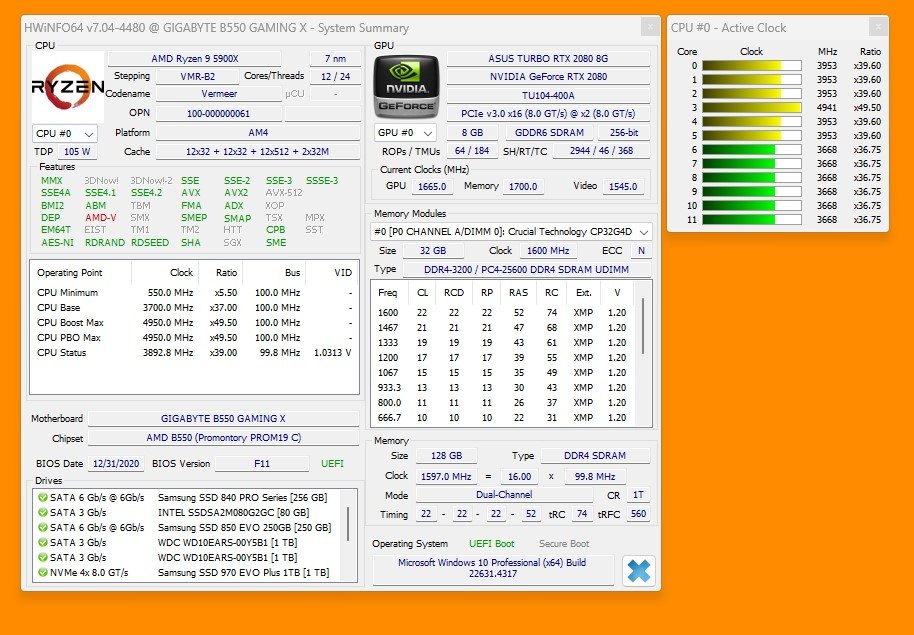Click the memory clock 1597.0 MHz field
This screenshot has width=914, height=635.
tap(447, 476)
